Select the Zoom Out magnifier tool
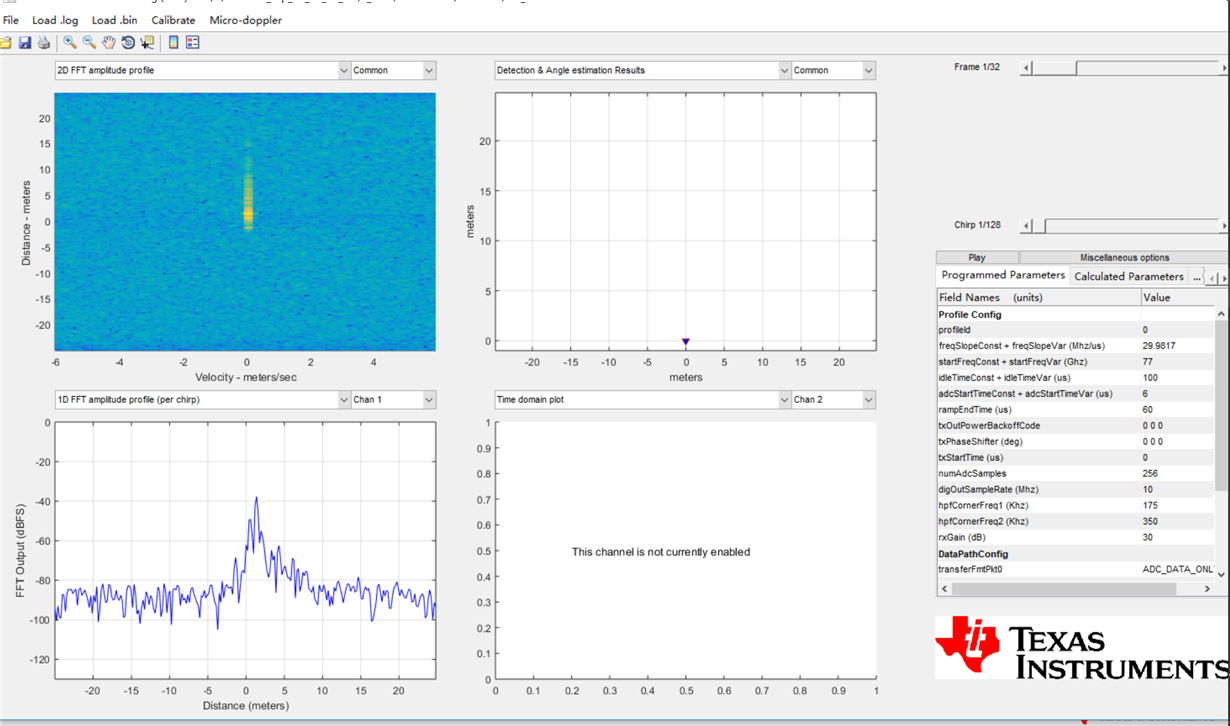This screenshot has width=1230, height=726. [x=89, y=43]
